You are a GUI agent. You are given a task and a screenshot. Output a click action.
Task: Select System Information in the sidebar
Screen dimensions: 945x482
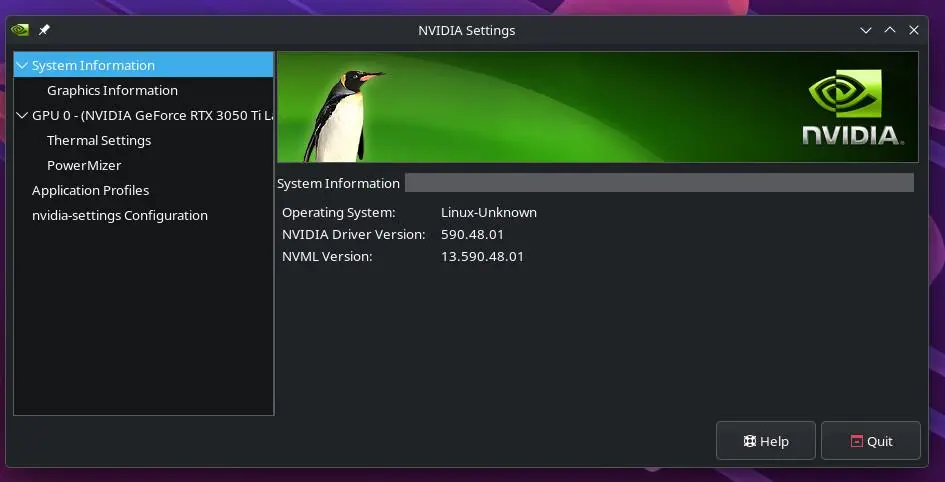click(143, 65)
